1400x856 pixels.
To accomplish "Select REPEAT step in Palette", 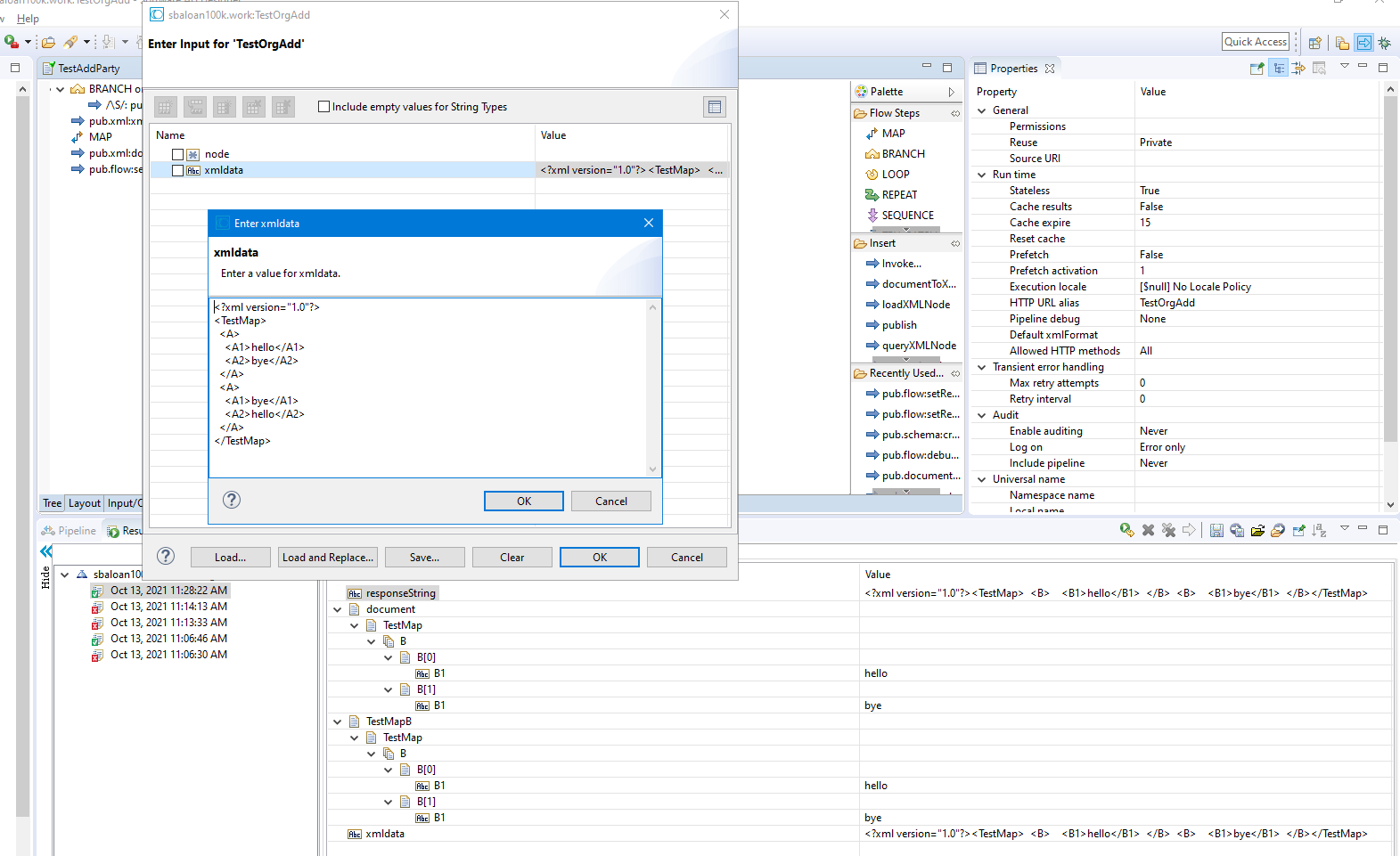I will click(899, 194).
